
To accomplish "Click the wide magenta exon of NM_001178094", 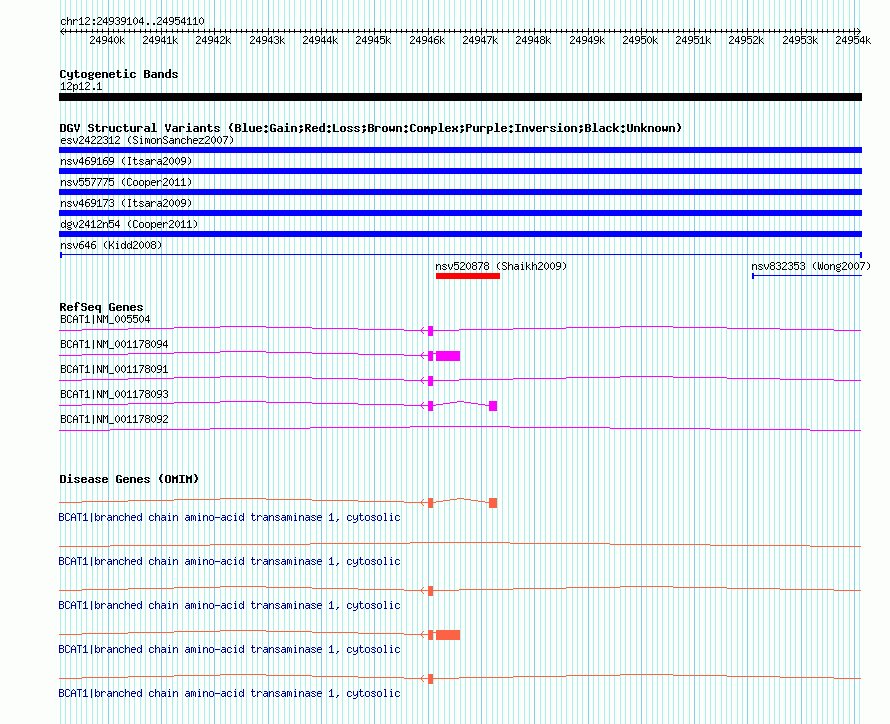I will (448, 356).
